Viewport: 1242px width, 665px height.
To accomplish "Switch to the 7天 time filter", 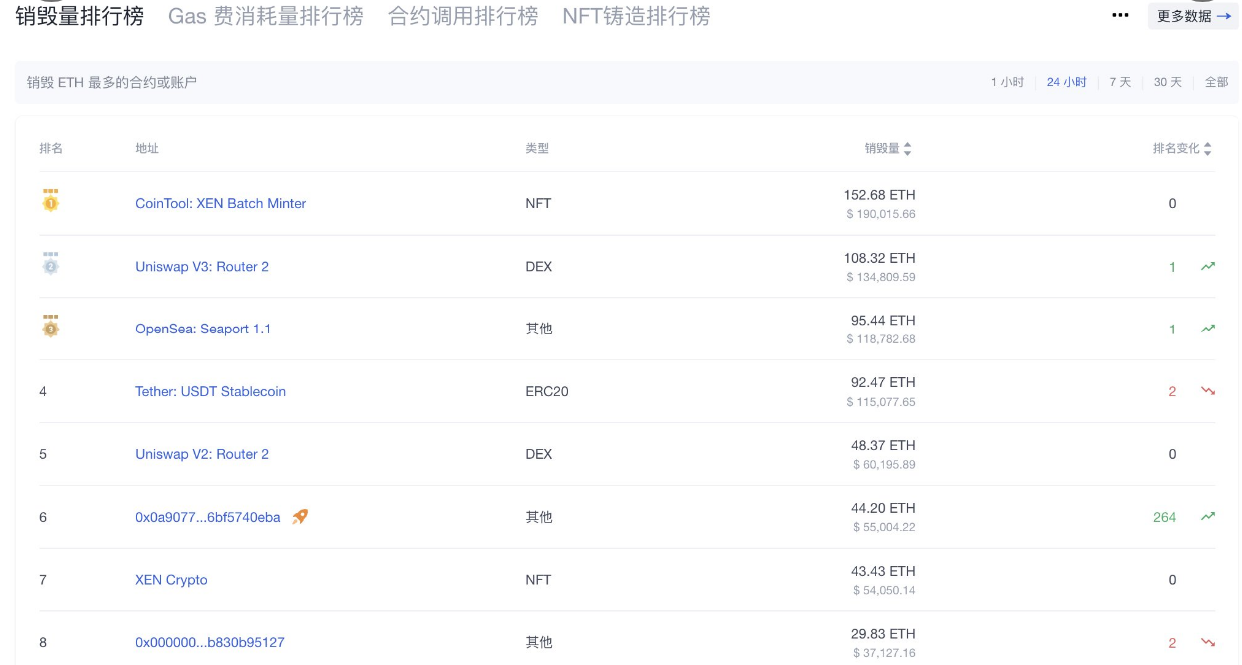I will pos(1119,82).
